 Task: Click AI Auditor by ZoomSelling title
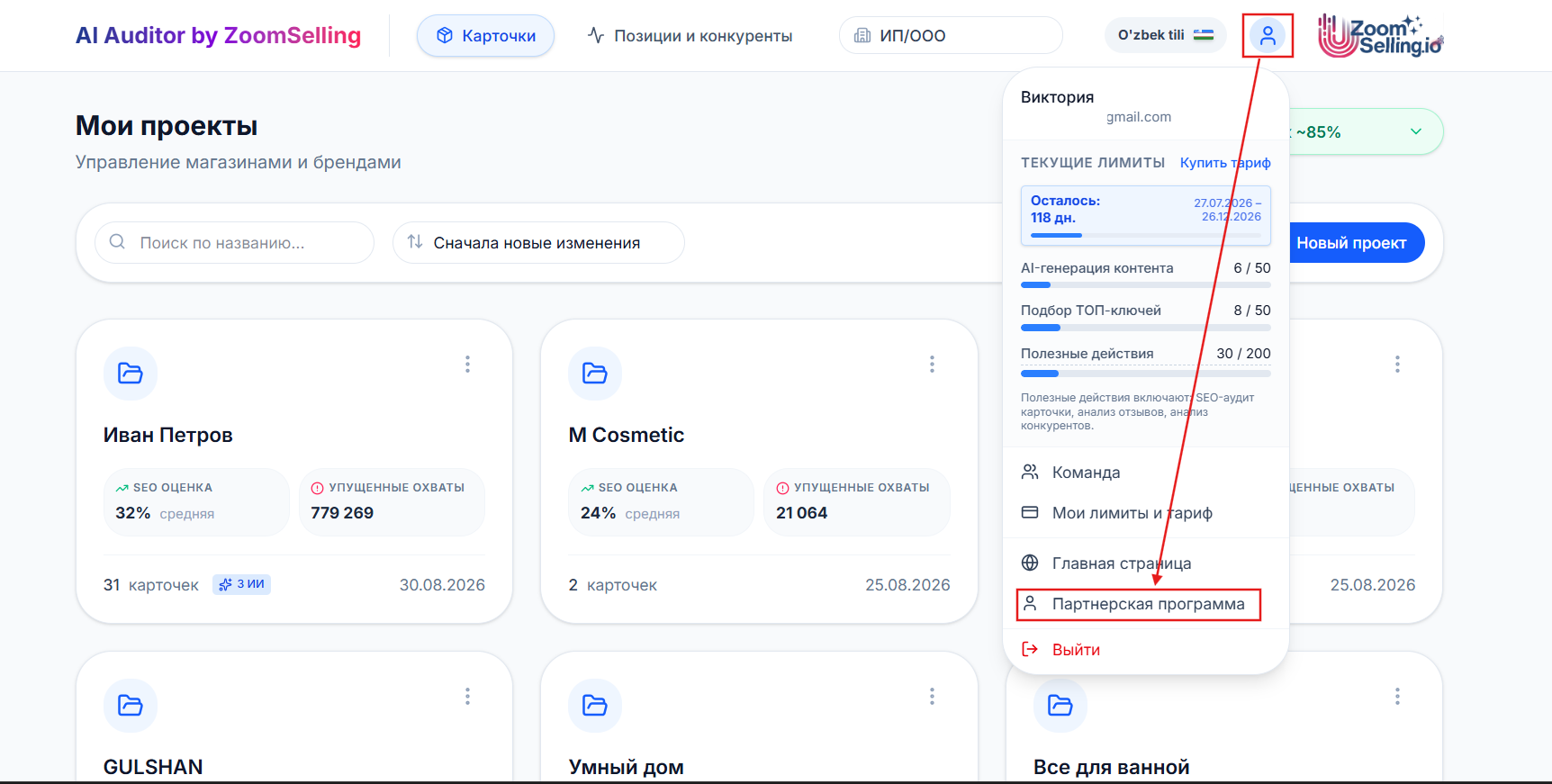(218, 35)
